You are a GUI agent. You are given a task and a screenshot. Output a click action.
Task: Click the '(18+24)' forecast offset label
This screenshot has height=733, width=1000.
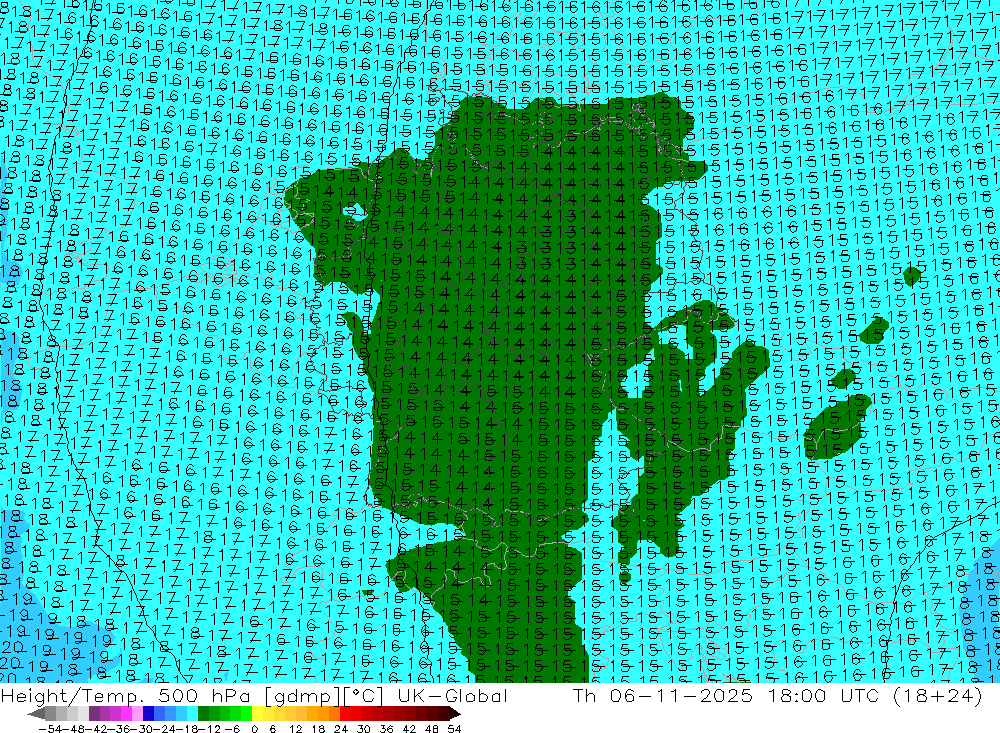point(937,696)
